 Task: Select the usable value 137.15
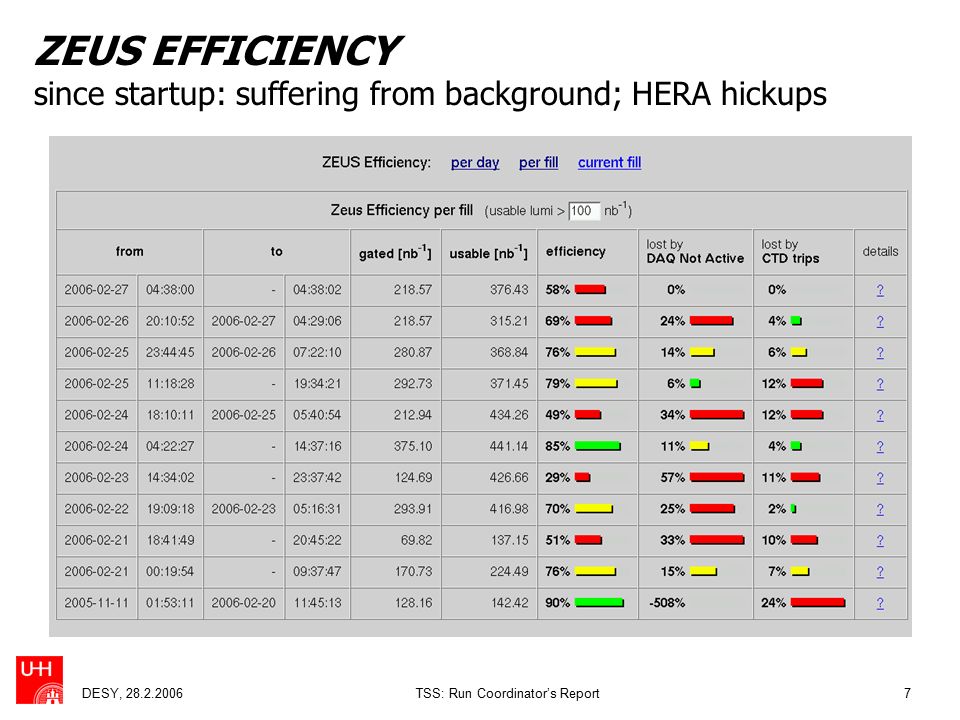coord(509,540)
